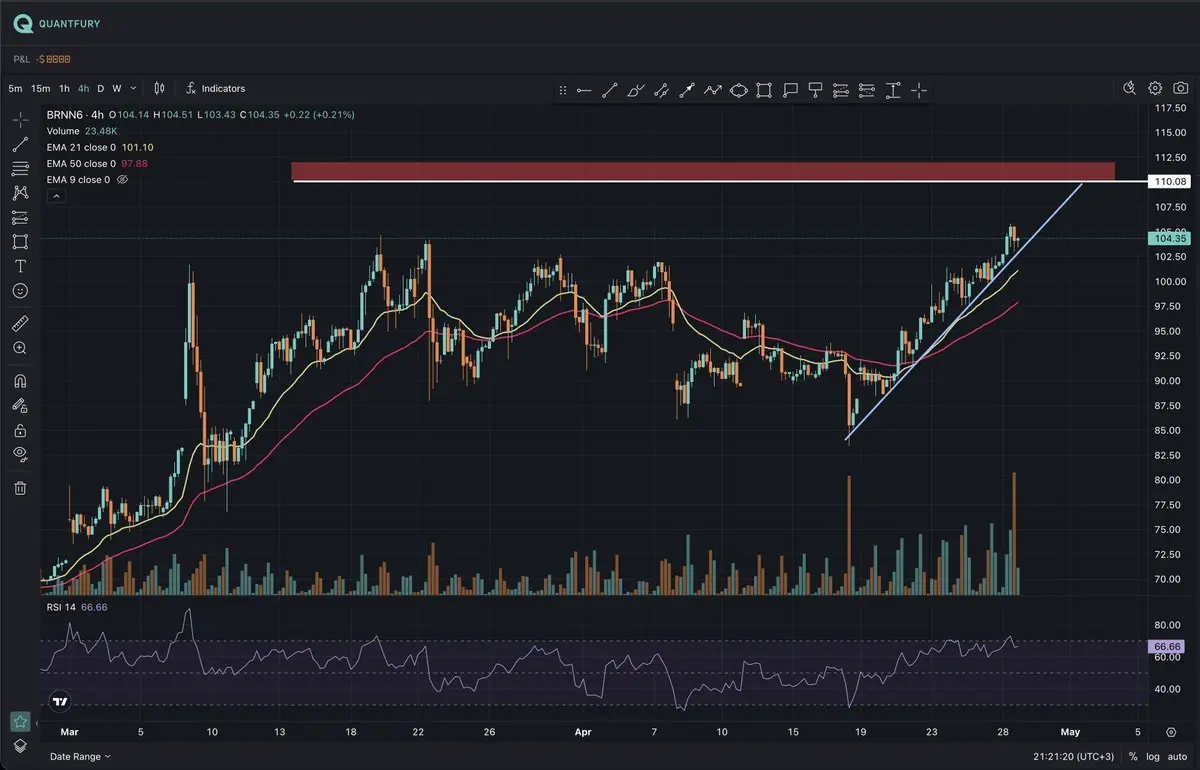
Task: Select the ruler measure tool
Action: (20, 324)
